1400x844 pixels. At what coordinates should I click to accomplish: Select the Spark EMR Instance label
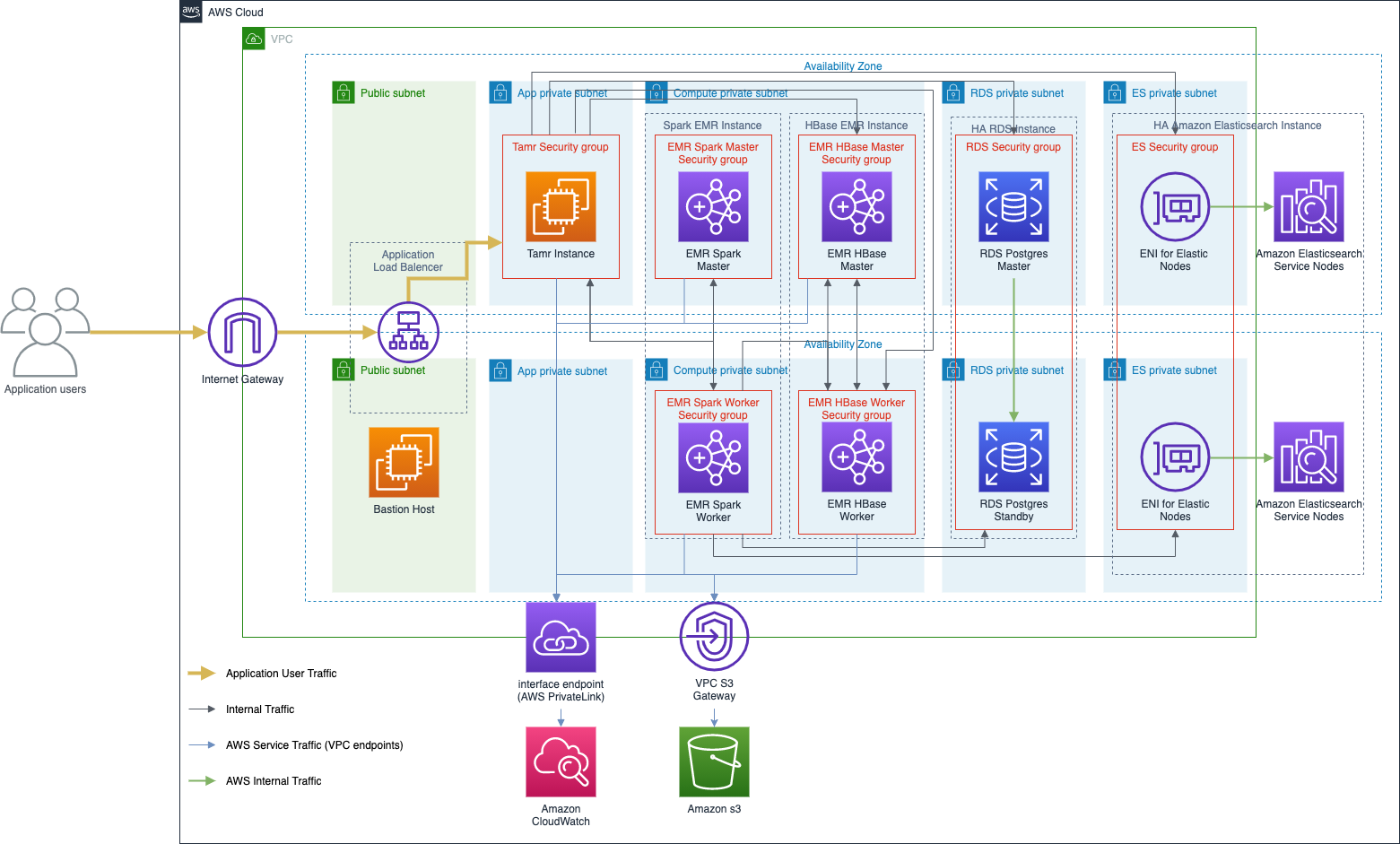[713, 126]
